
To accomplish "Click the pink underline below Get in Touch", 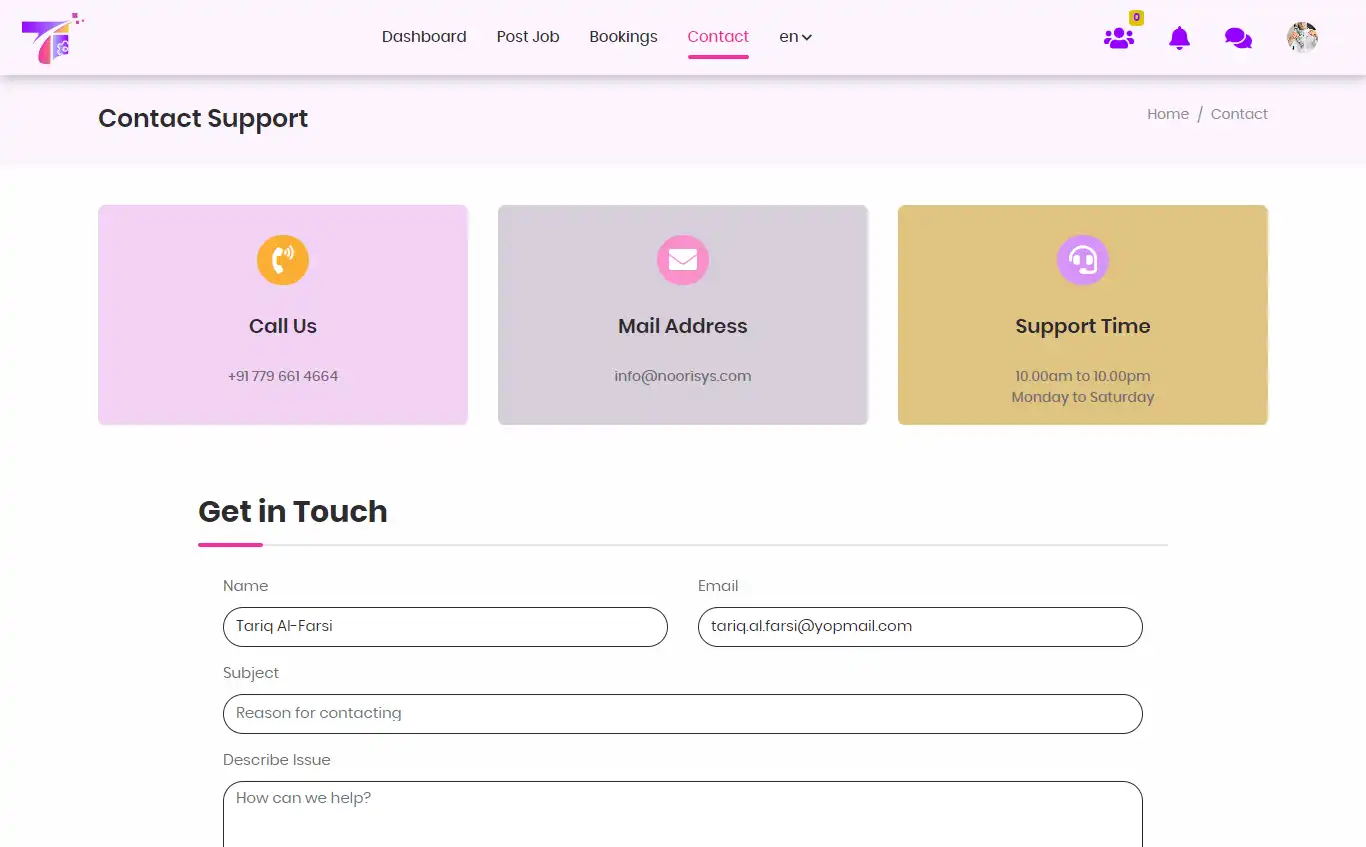I will pos(230,545).
